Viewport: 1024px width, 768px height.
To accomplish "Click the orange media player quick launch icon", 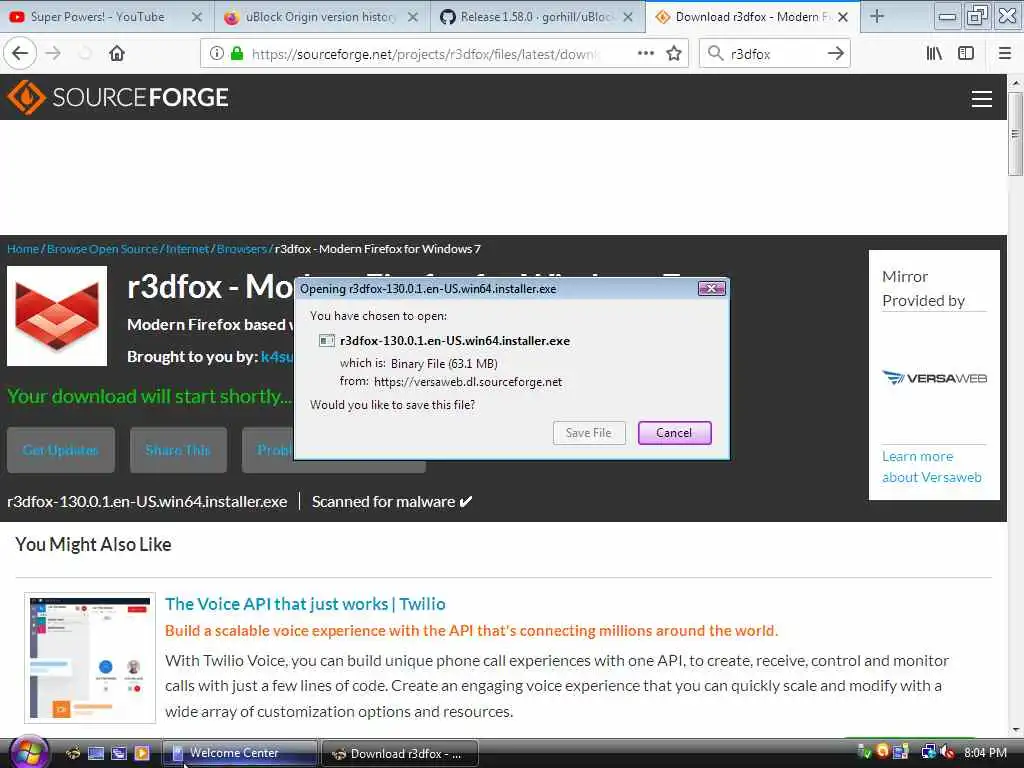I will point(142,753).
